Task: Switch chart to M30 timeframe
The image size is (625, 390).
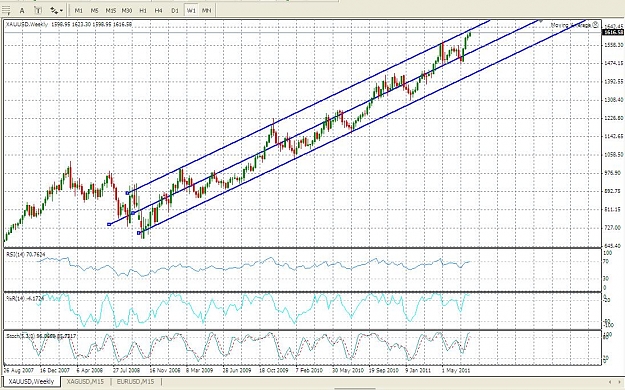Action: 127,11
